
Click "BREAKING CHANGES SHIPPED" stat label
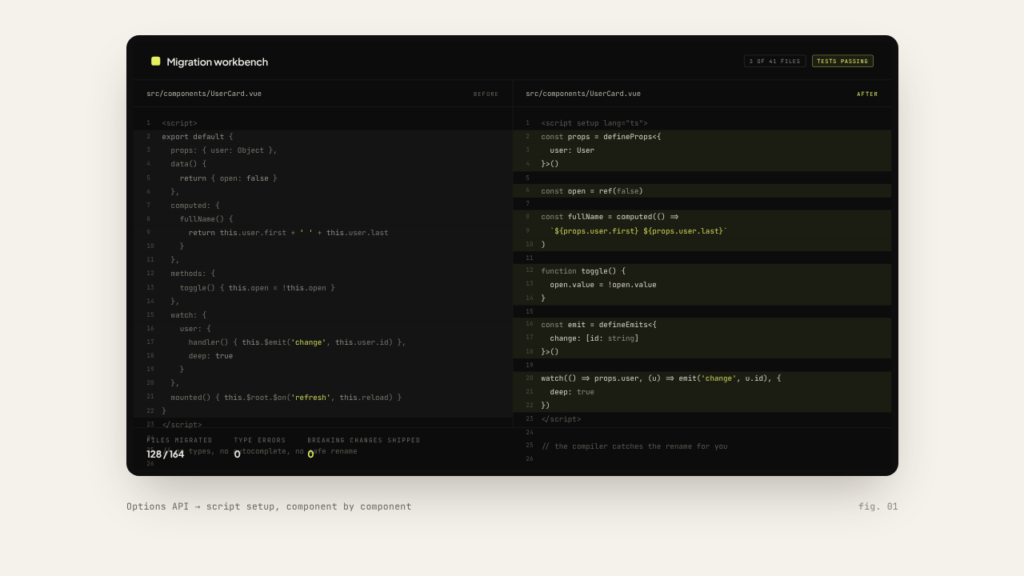[364, 440]
